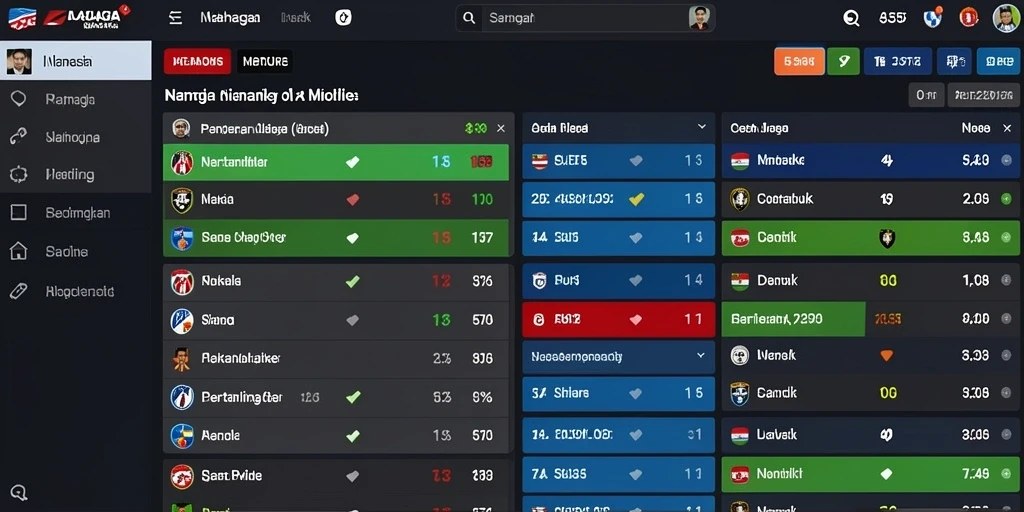The width and height of the screenshot is (1024, 512).
Task: Click the zoom icon at sidebar bottom
Action: pos(19,492)
